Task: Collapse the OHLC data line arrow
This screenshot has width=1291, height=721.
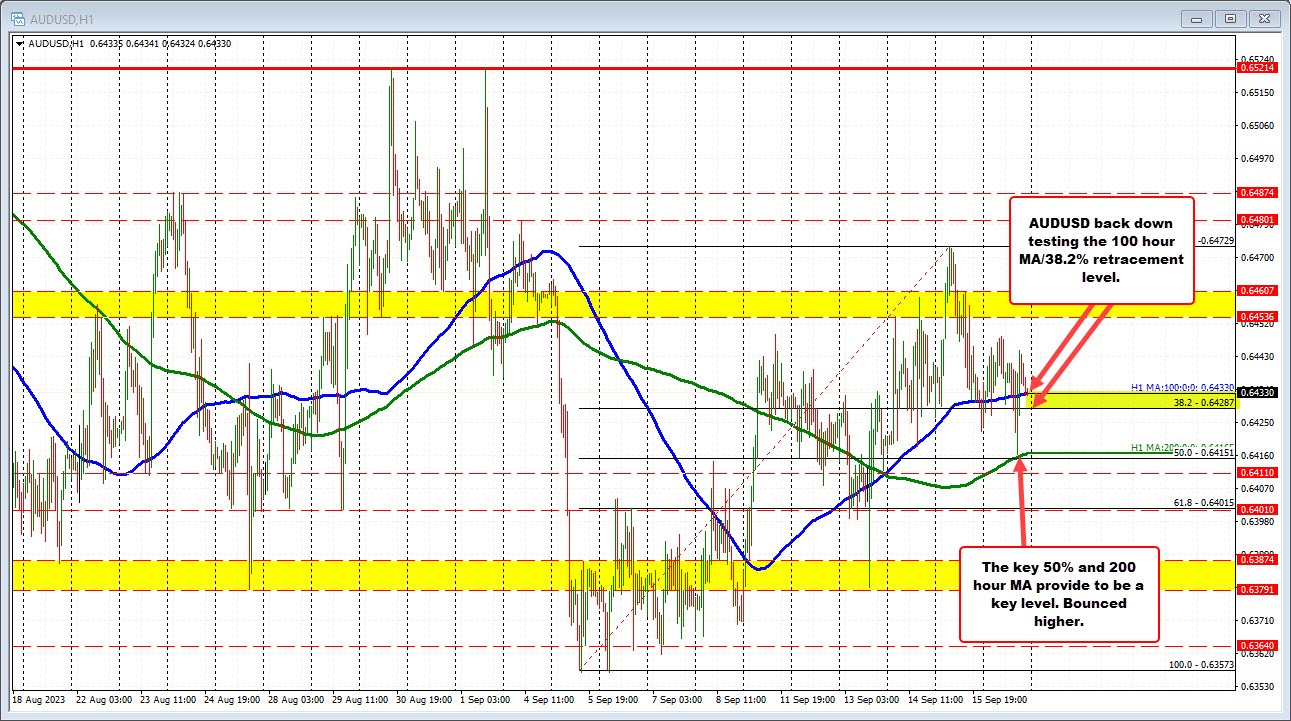Action: click(19, 44)
